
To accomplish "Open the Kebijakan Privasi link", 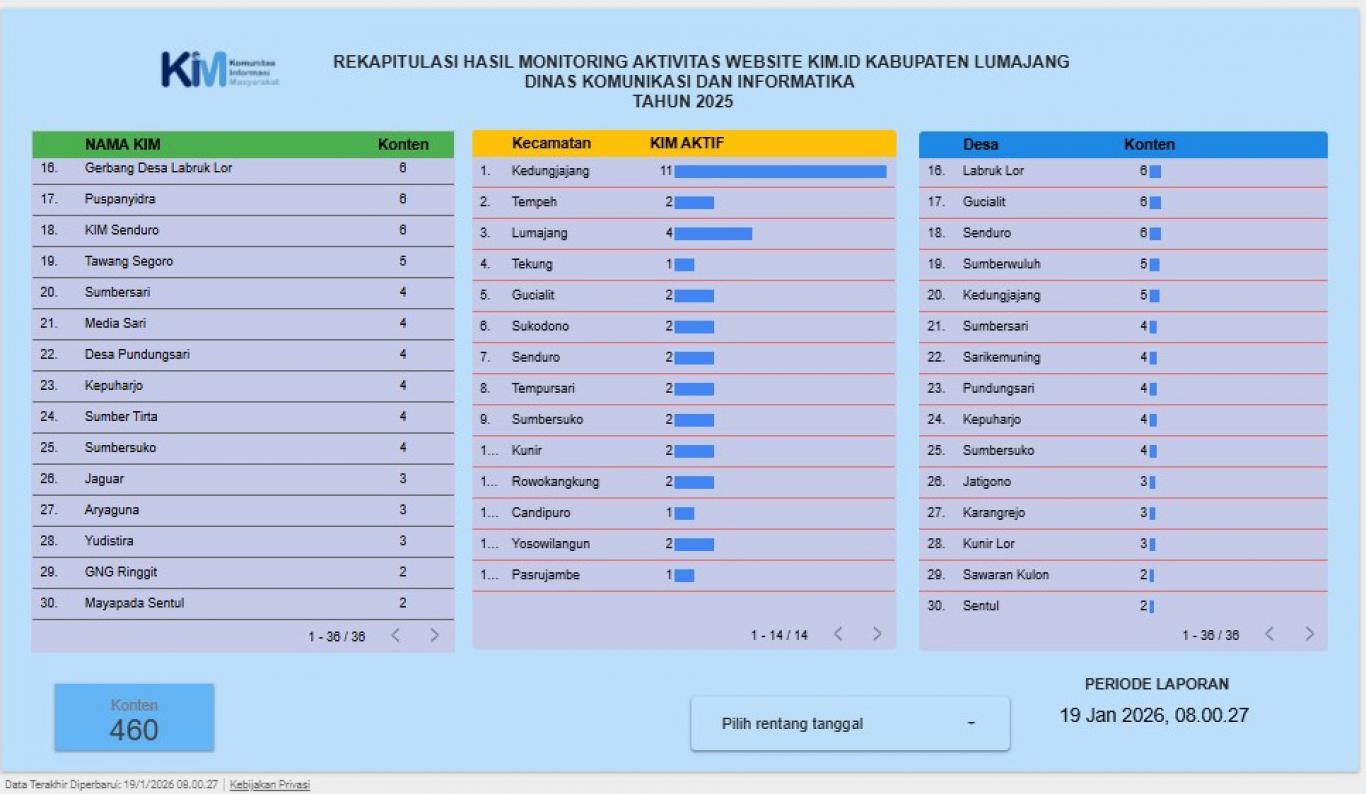I will [x=270, y=785].
